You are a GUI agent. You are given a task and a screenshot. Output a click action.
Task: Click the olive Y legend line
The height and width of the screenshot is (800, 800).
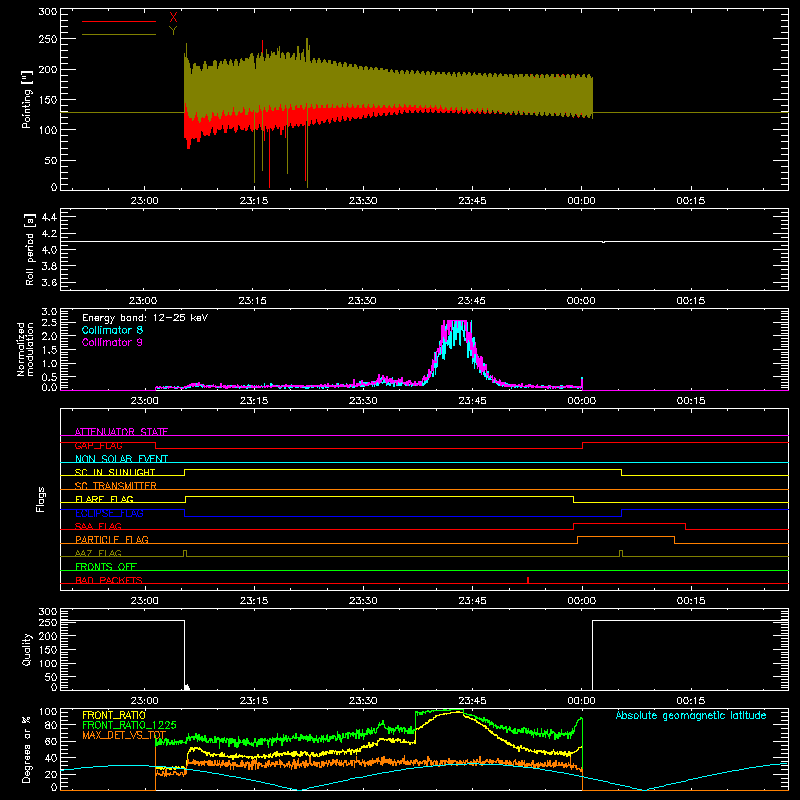pyautogui.click(x=119, y=34)
